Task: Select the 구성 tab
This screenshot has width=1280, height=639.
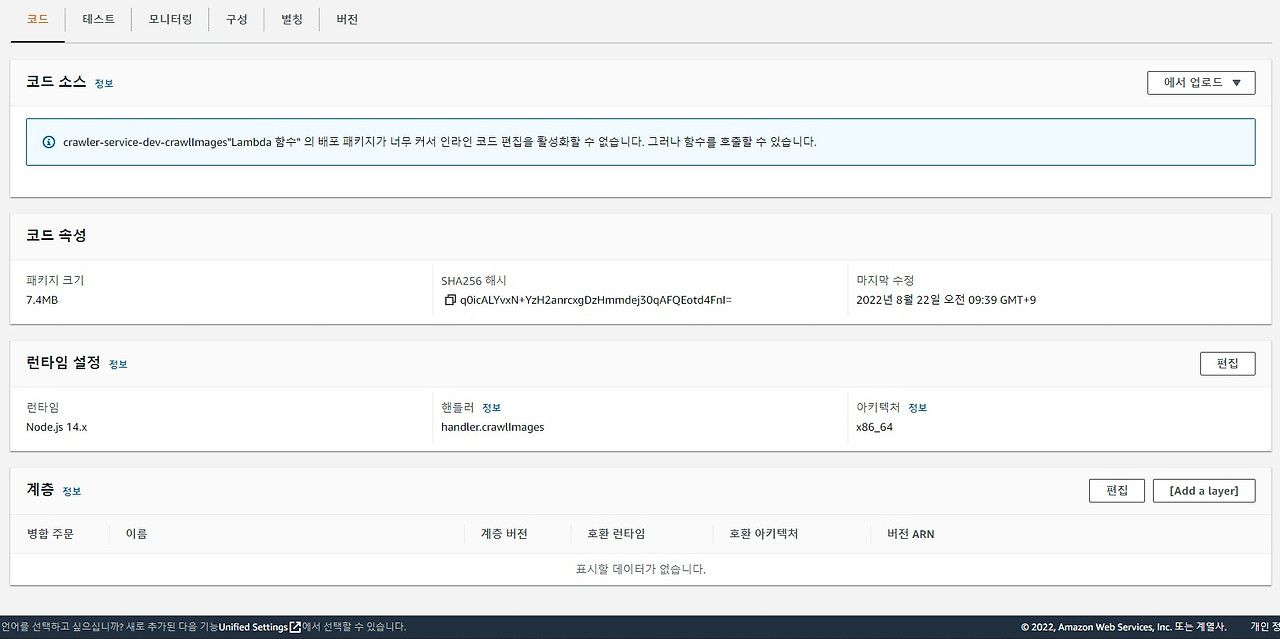Action: [x=236, y=18]
